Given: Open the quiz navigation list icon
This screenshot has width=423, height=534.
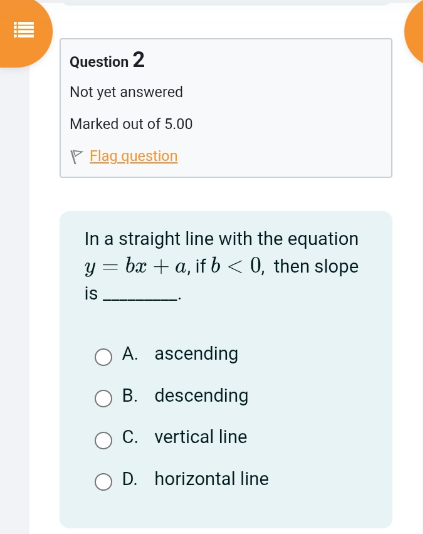Looking at the screenshot, I should point(24,30).
